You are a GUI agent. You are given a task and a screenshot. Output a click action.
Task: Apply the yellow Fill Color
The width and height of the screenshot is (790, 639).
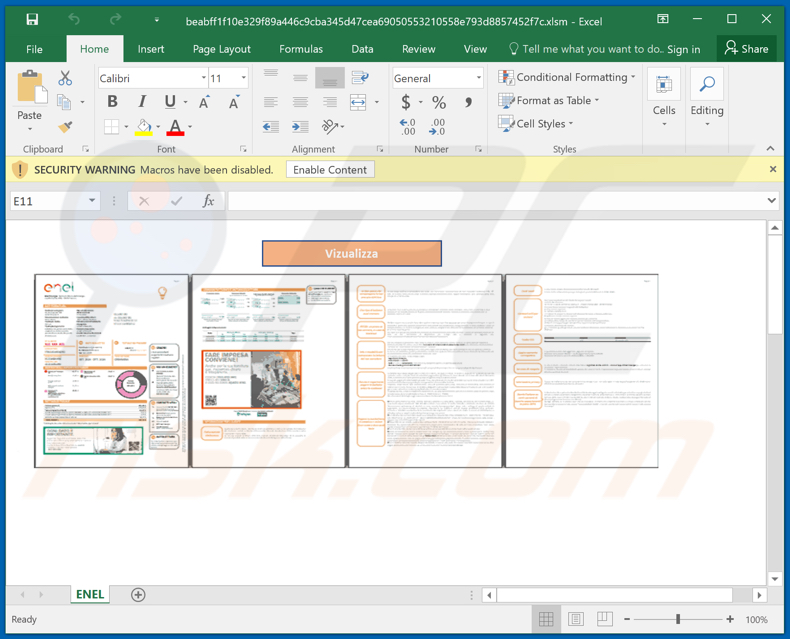click(144, 127)
